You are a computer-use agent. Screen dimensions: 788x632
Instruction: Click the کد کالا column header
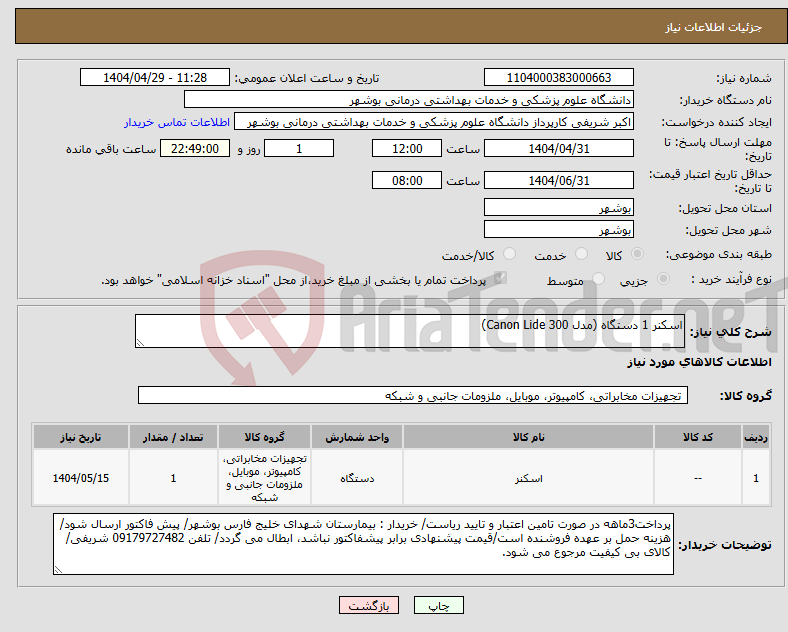(x=698, y=437)
